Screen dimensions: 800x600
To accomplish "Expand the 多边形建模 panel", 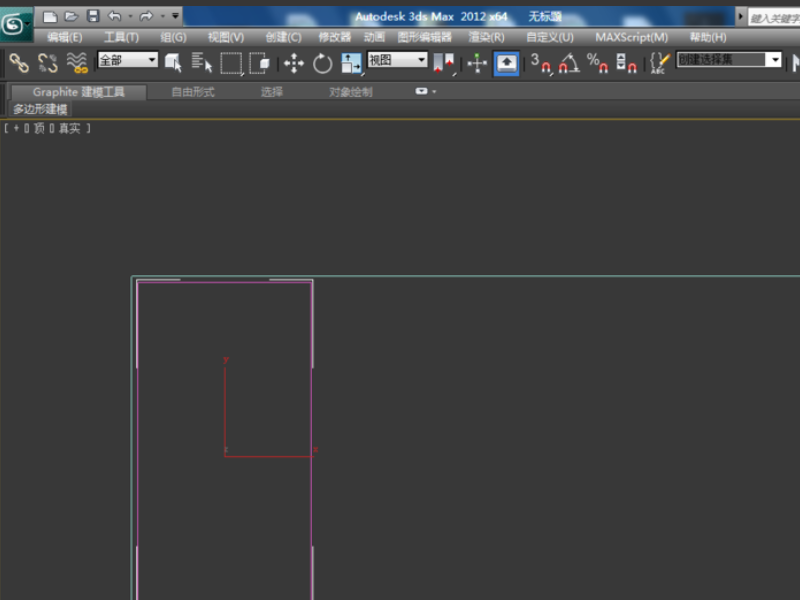I will coord(40,109).
